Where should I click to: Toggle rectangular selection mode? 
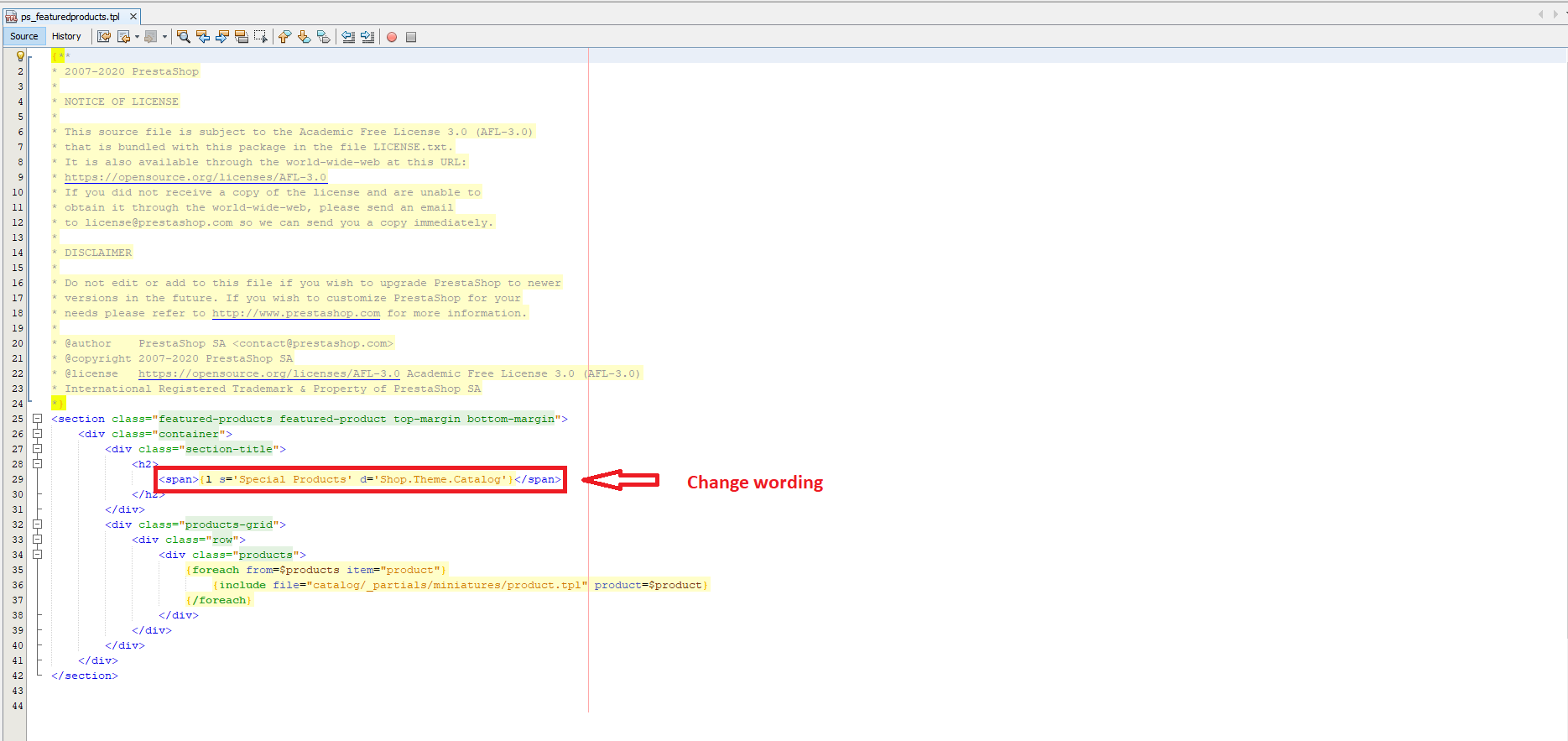(x=261, y=37)
